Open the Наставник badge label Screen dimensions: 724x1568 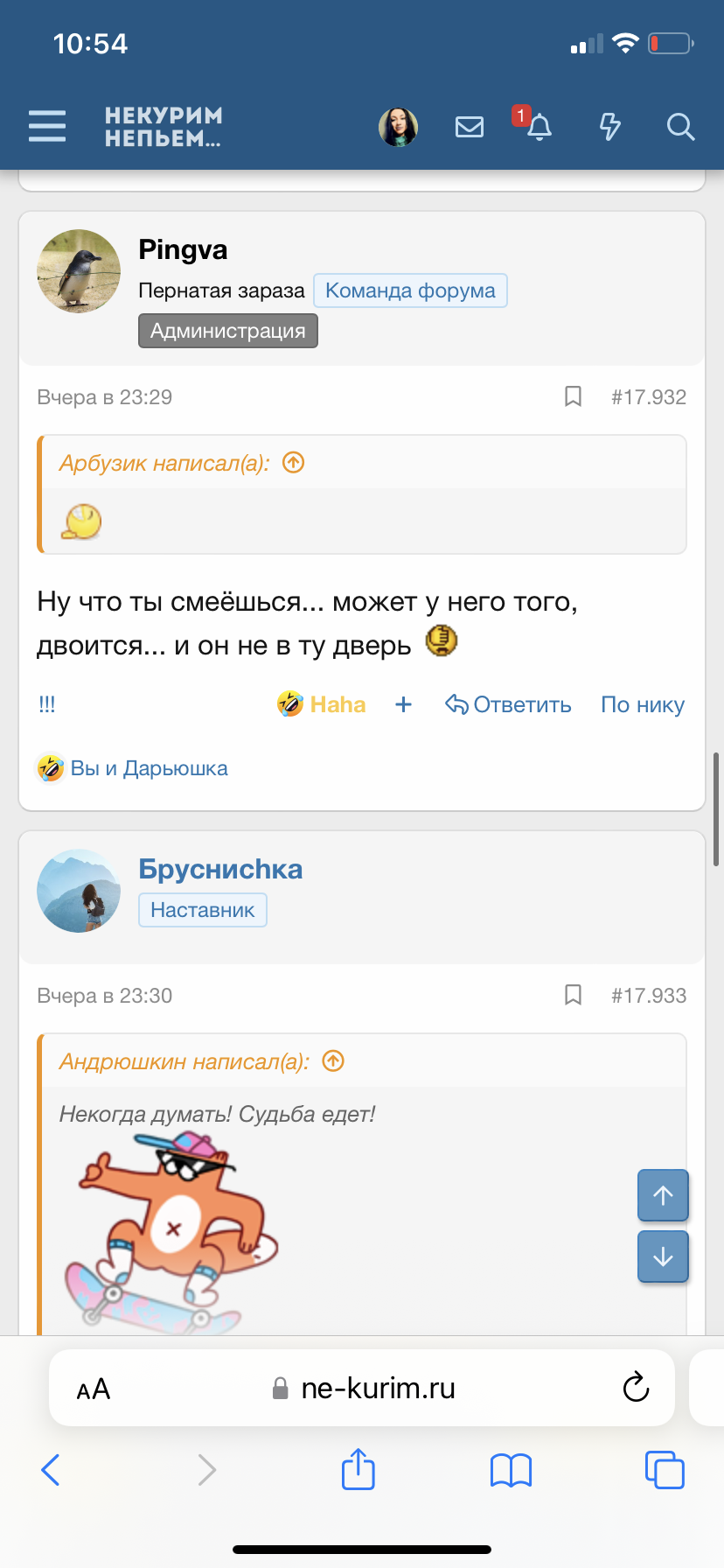(x=202, y=909)
